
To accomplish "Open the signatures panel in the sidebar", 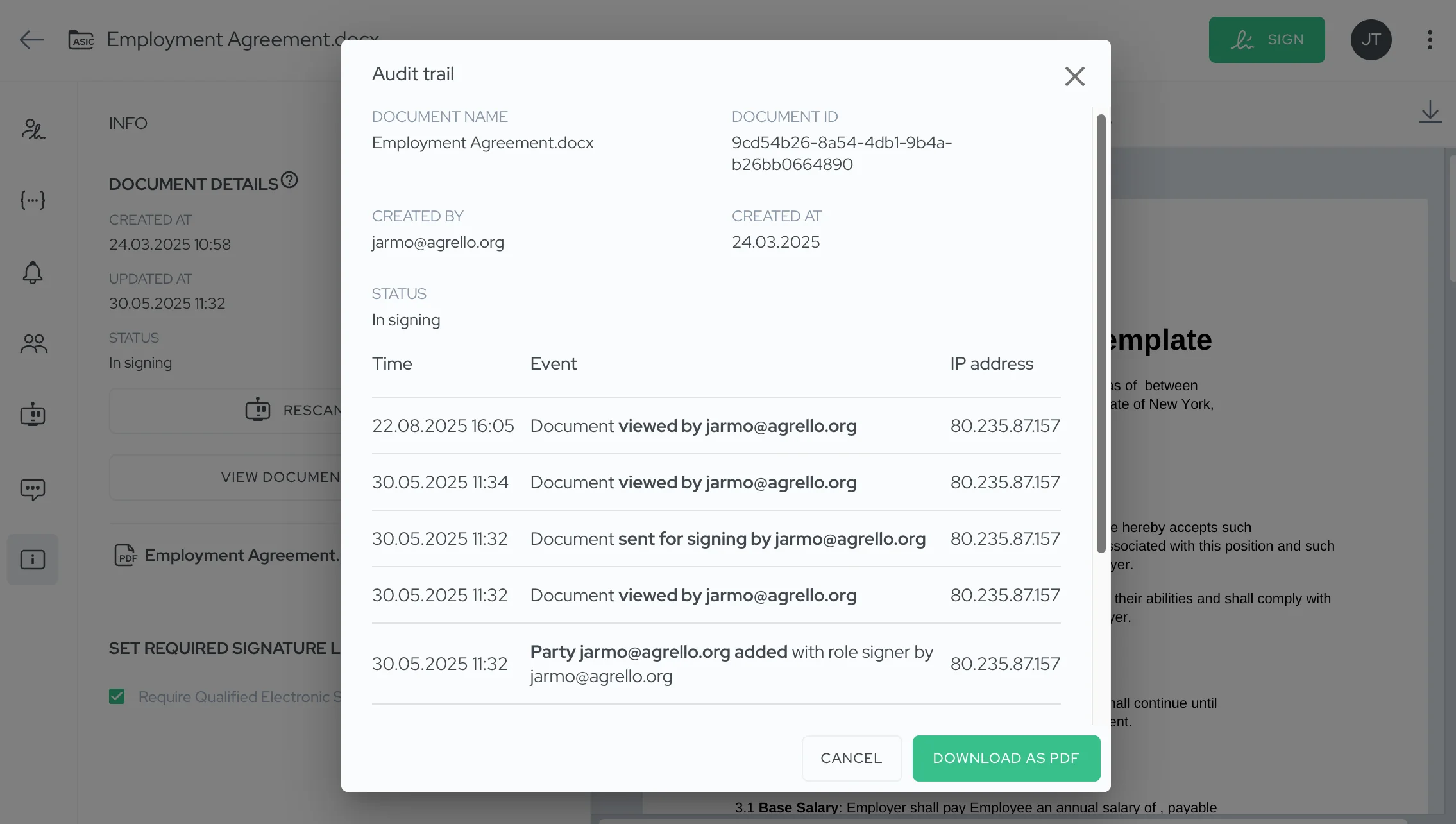I will pyautogui.click(x=32, y=130).
